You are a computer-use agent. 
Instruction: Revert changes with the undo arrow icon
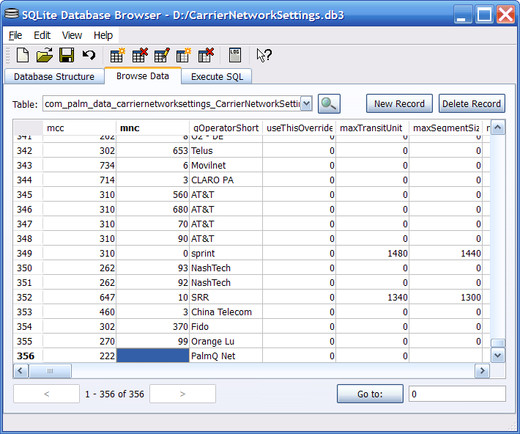tap(89, 55)
